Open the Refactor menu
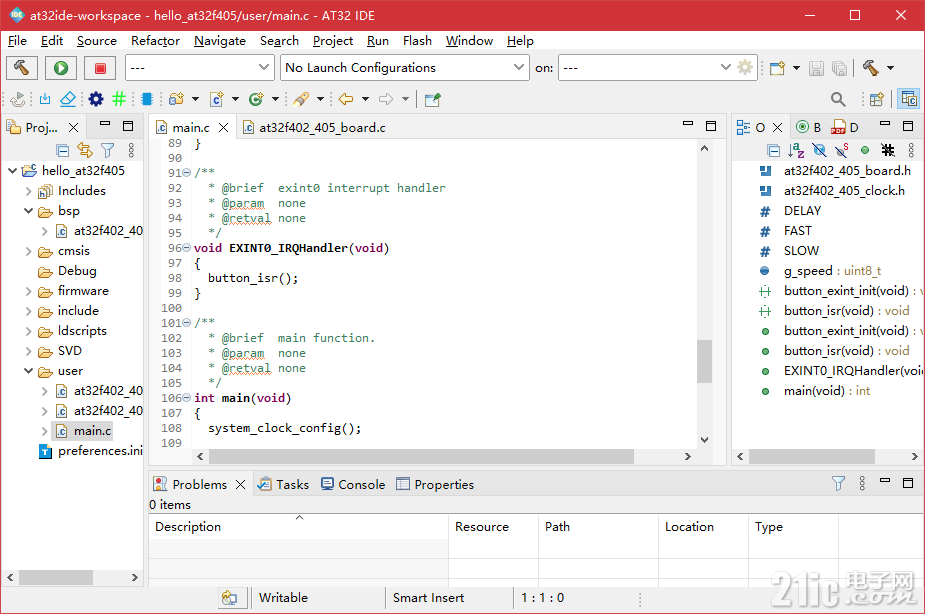Viewport: 925px width, 614px height. [155, 41]
